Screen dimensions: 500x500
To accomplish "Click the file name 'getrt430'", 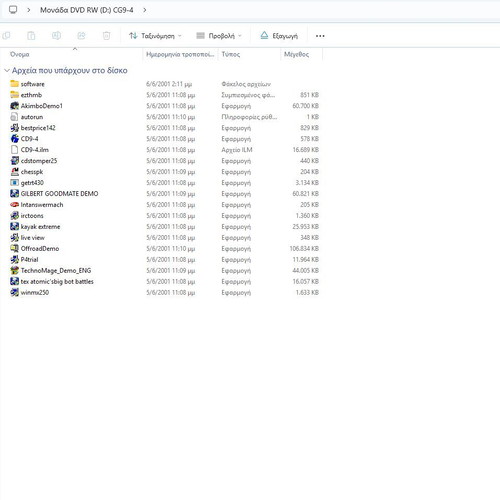I will 32,183.
